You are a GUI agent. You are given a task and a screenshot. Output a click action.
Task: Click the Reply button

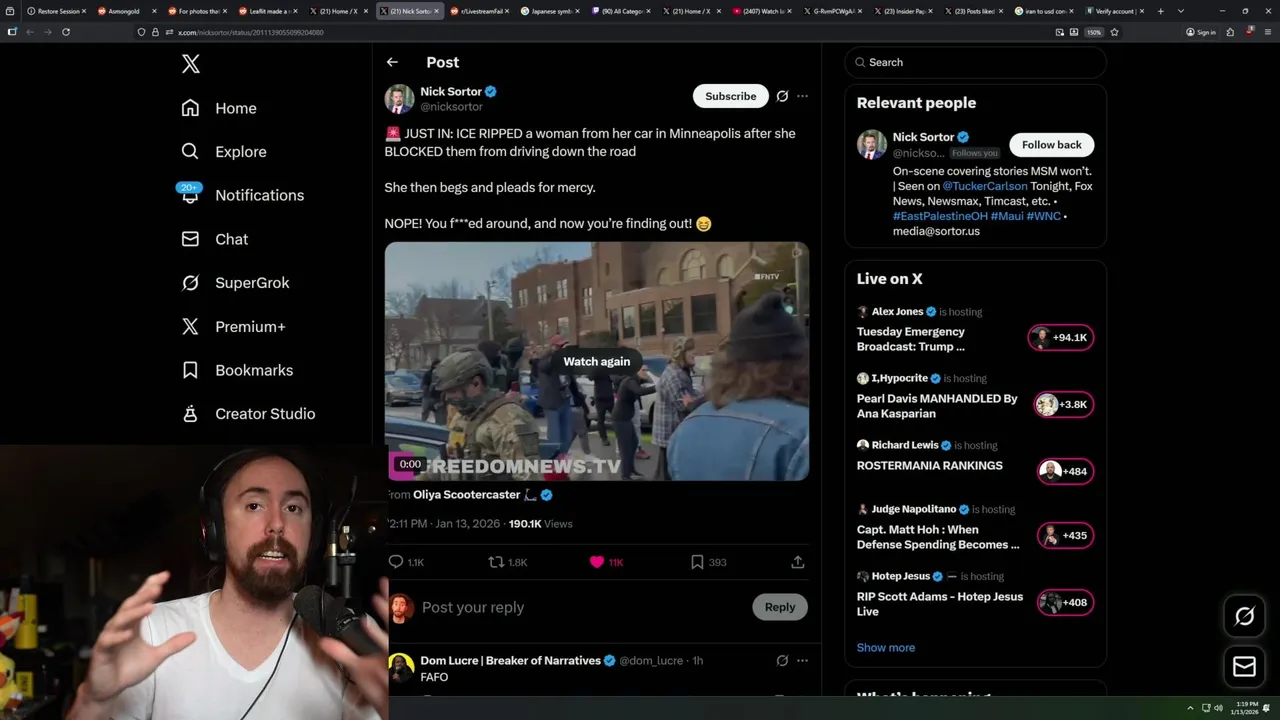click(x=780, y=607)
